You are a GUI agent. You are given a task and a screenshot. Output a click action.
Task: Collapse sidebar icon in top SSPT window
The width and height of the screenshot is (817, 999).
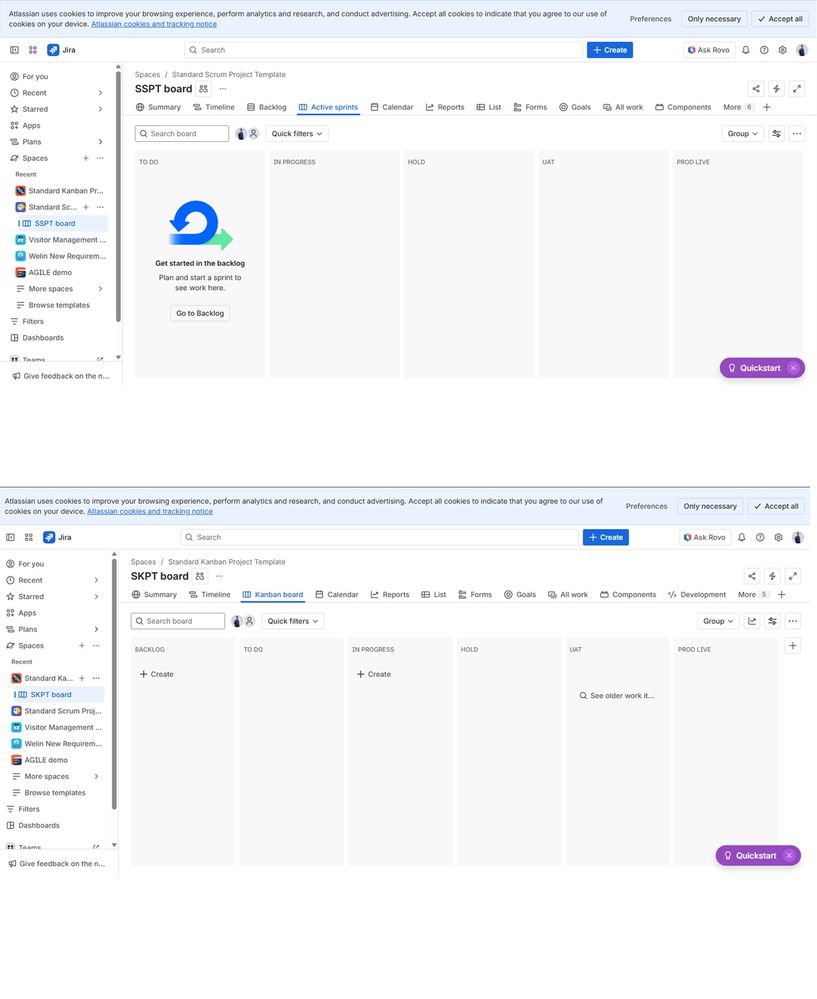[14, 50]
